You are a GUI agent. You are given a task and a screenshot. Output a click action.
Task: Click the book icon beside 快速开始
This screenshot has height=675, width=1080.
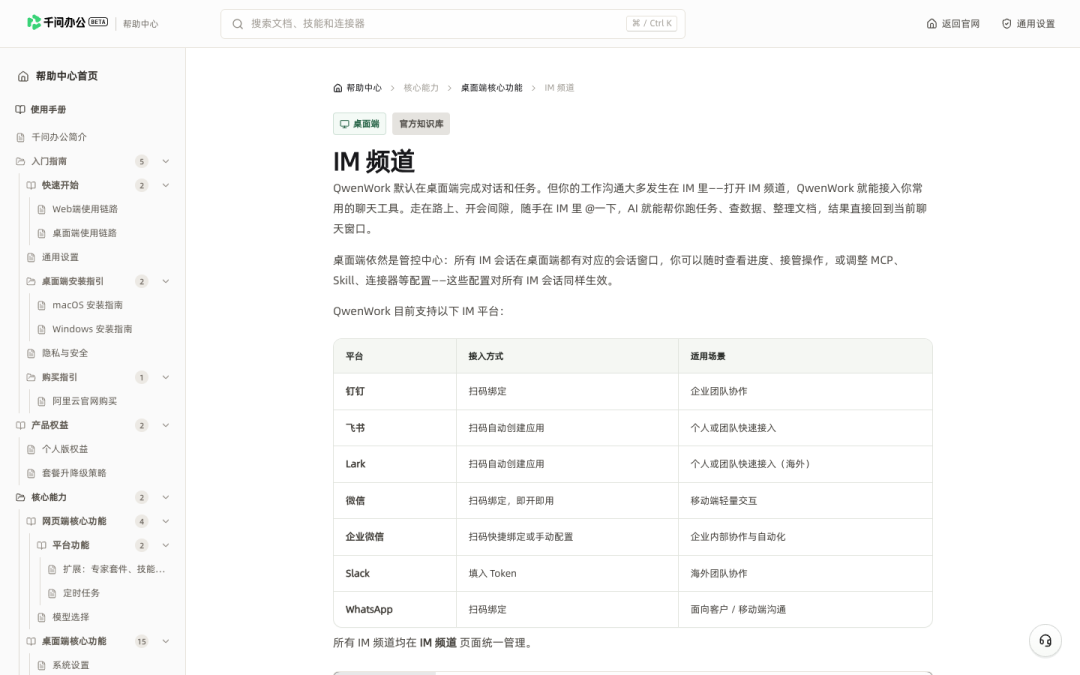tap(31, 185)
